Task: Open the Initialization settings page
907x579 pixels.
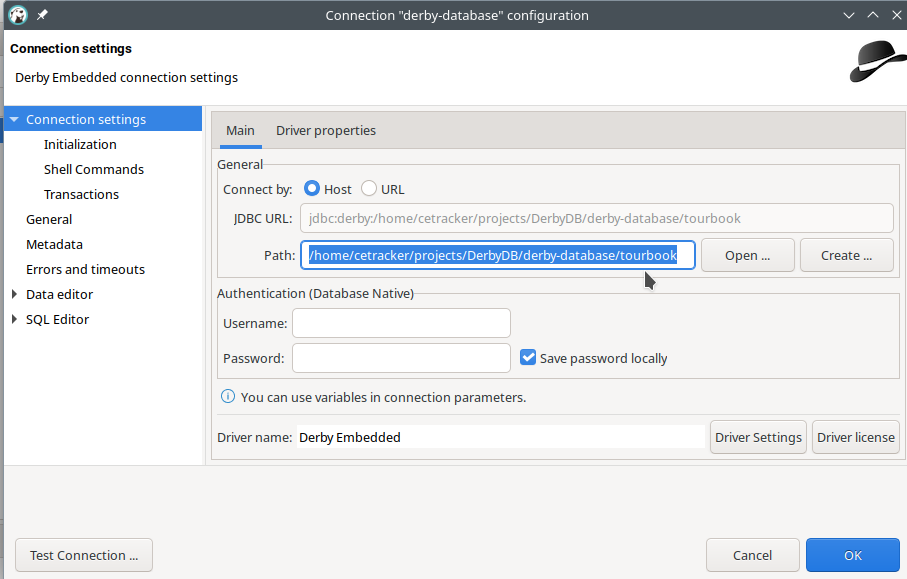Action: 80,145
